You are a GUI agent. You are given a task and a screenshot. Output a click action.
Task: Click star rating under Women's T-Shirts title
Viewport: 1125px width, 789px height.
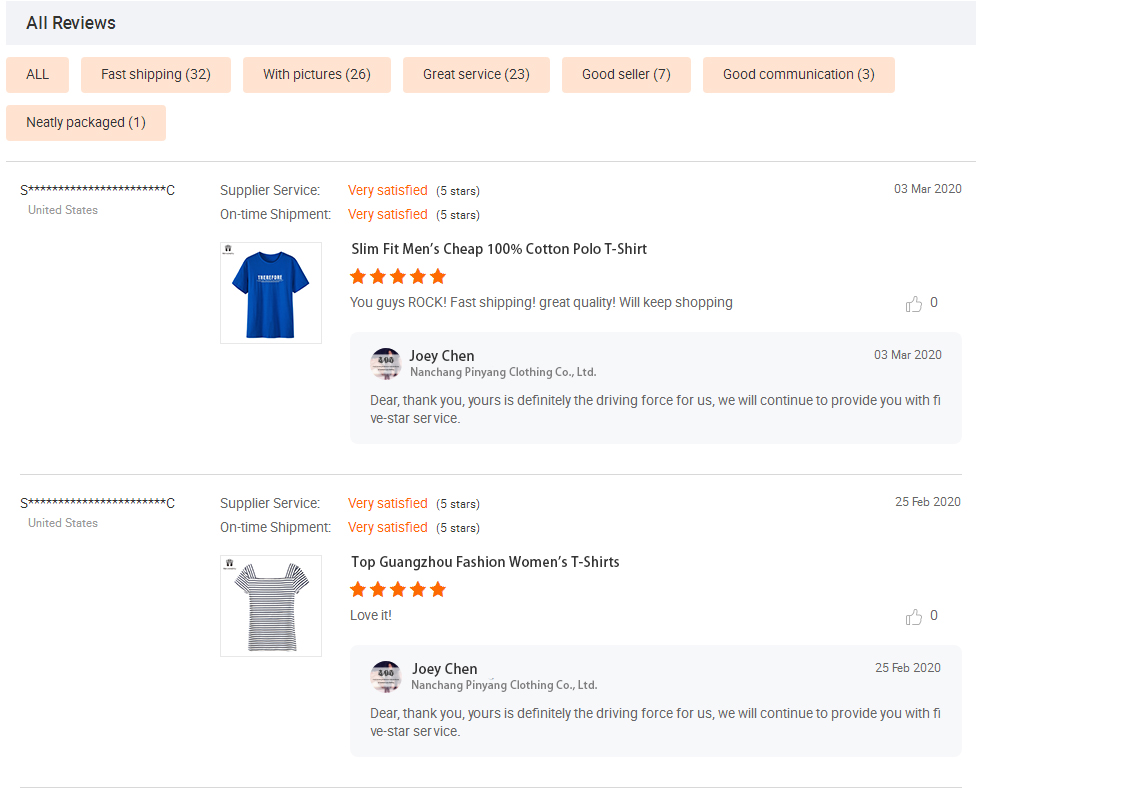pos(398,590)
